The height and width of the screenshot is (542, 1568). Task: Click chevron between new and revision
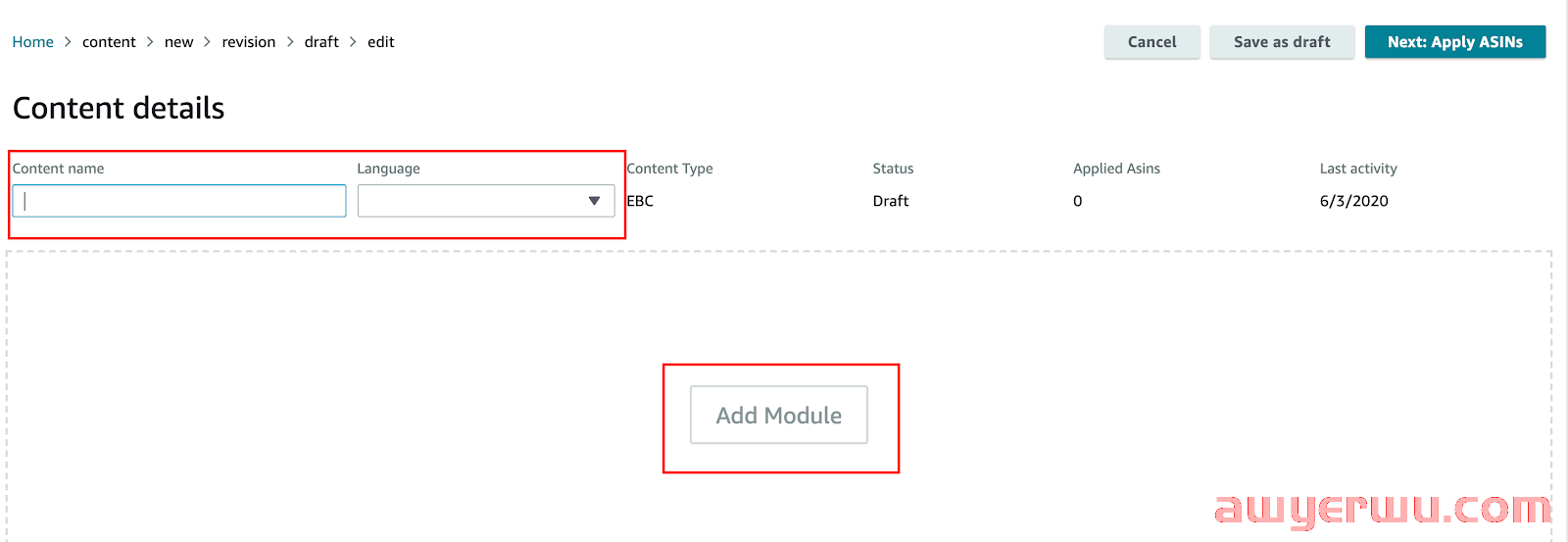pos(207,42)
